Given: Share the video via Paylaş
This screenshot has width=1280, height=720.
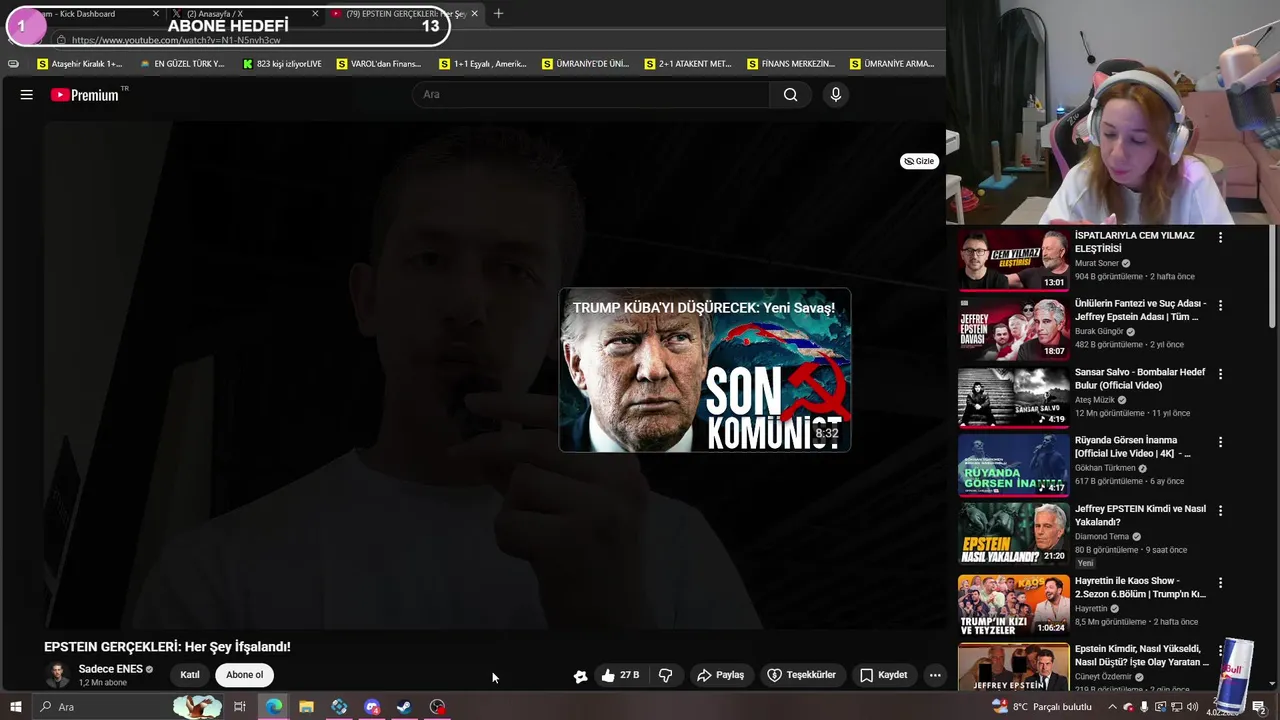Looking at the screenshot, I should click(x=721, y=675).
